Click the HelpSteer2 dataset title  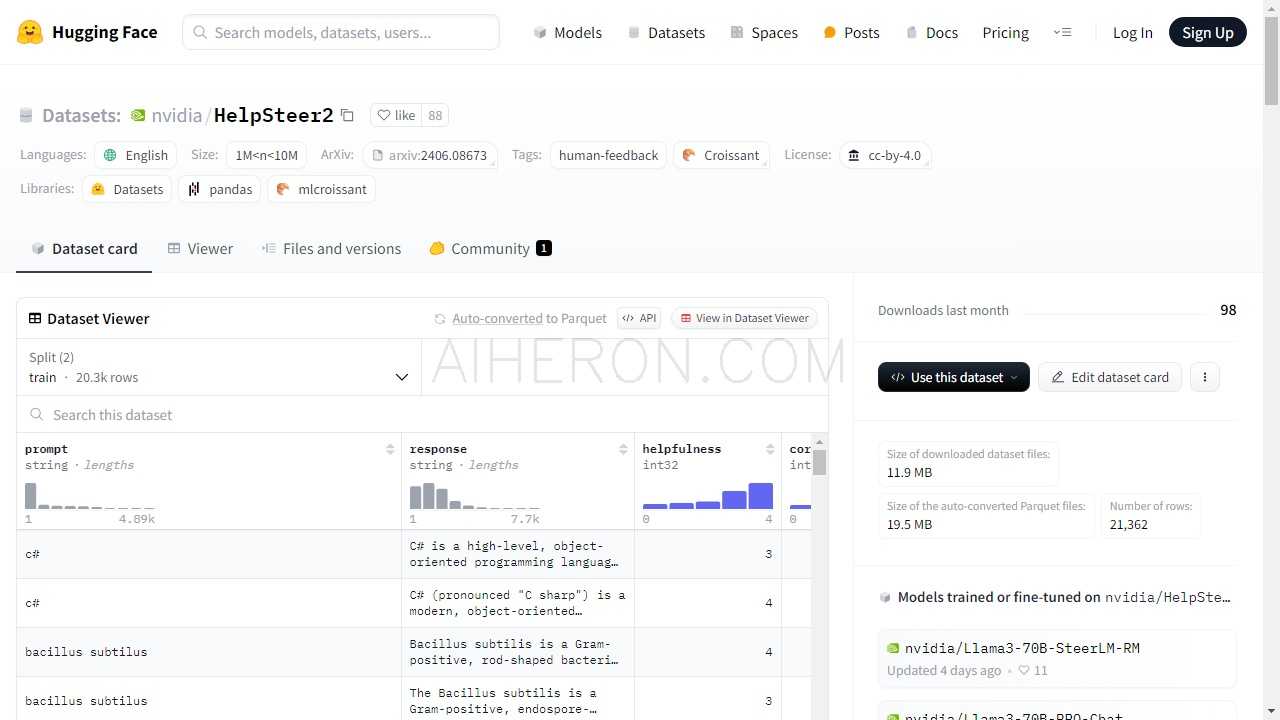[x=273, y=115]
